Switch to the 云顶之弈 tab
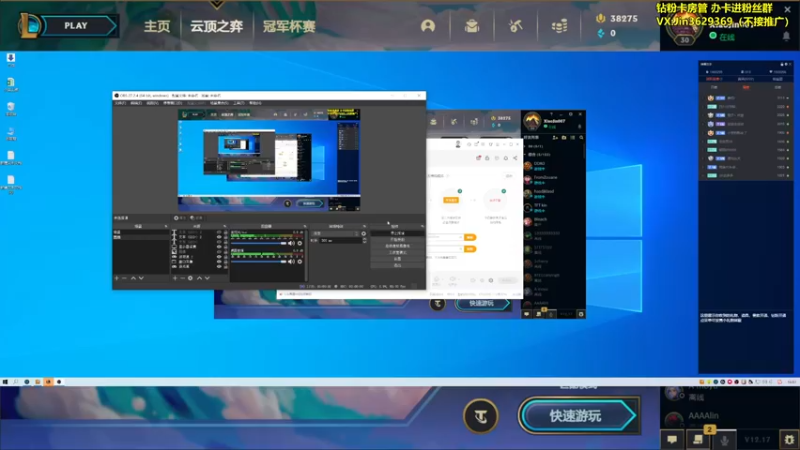This screenshot has height=450, width=800. pos(217,26)
